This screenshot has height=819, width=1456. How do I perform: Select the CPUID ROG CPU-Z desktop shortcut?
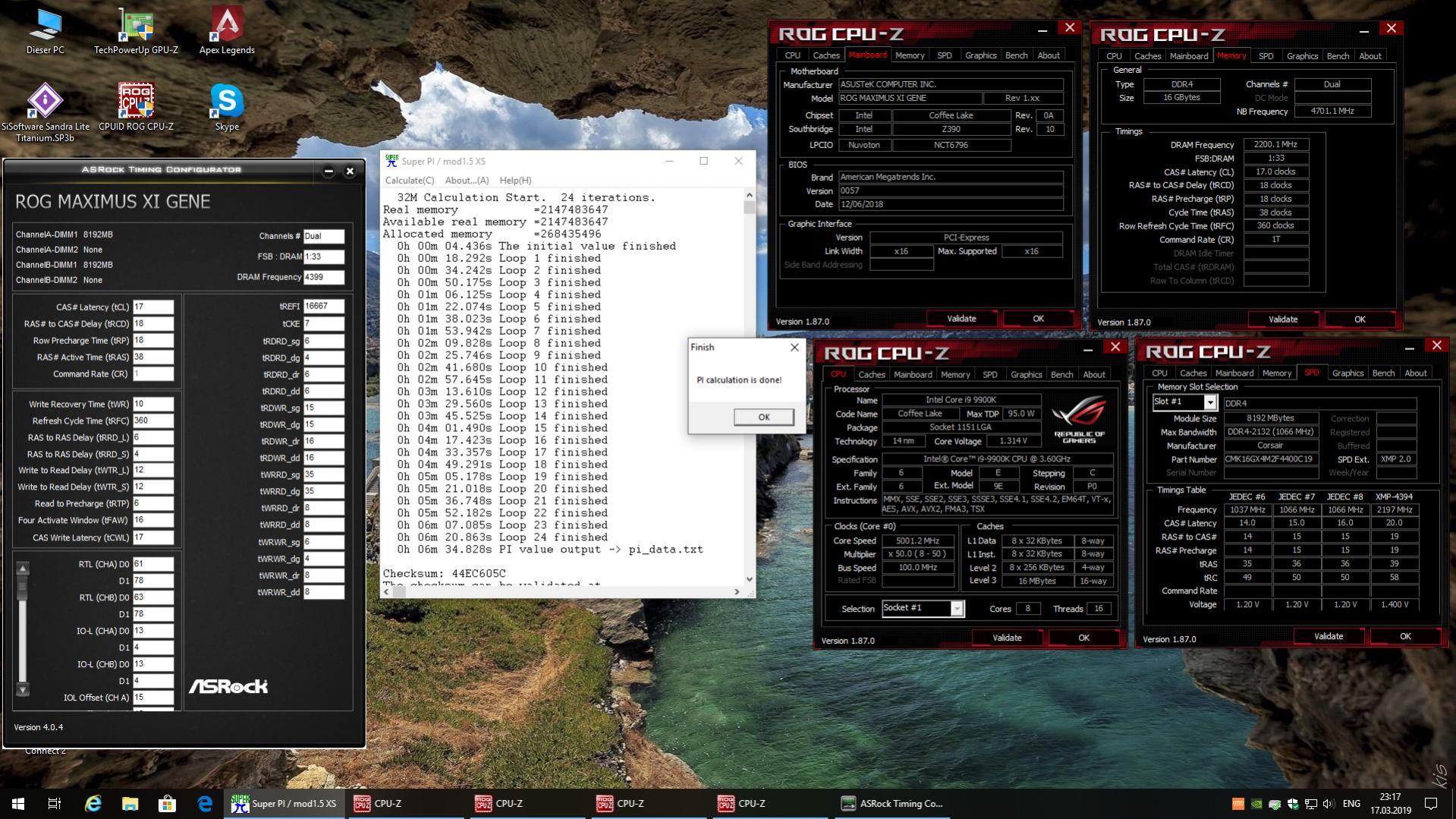tap(136, 107)
